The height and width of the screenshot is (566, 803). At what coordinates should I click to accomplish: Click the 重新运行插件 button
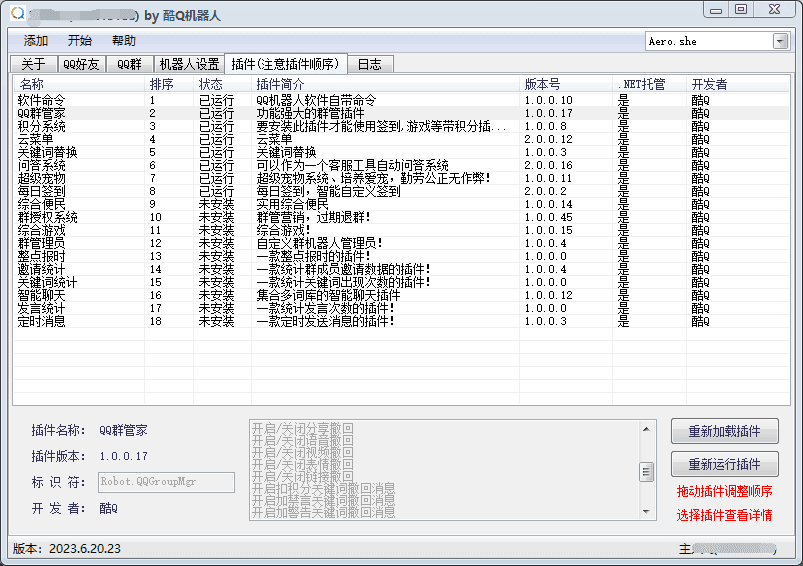[x=725, y=464]
